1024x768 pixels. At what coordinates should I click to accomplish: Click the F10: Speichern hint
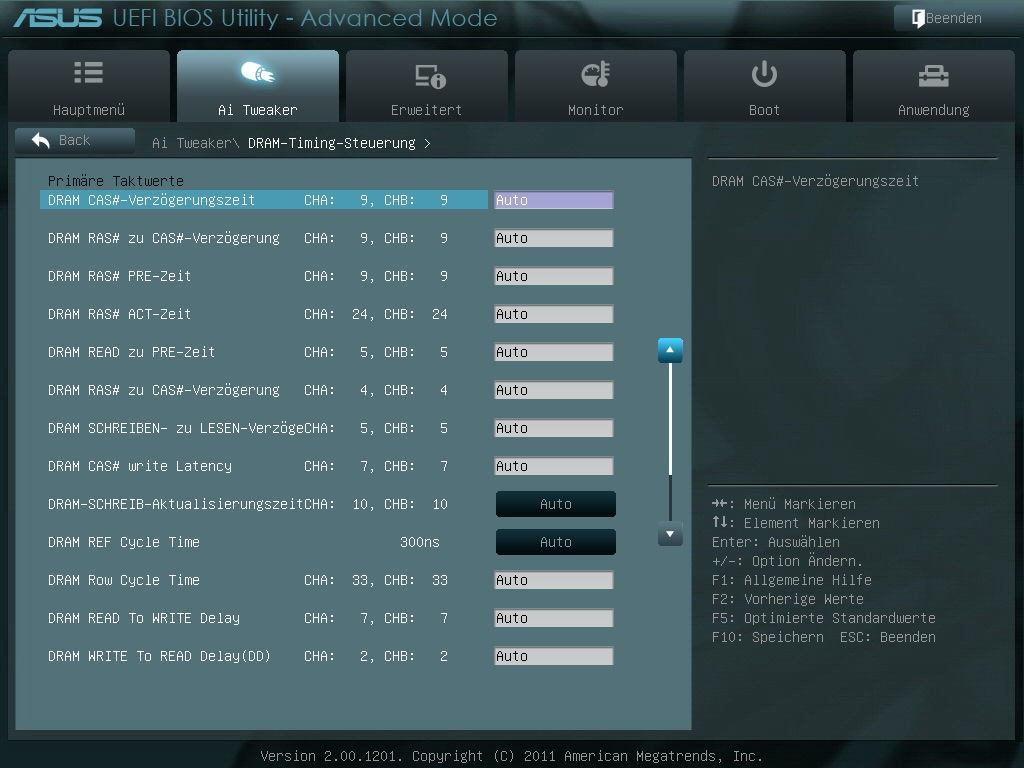tap(767, 637)
